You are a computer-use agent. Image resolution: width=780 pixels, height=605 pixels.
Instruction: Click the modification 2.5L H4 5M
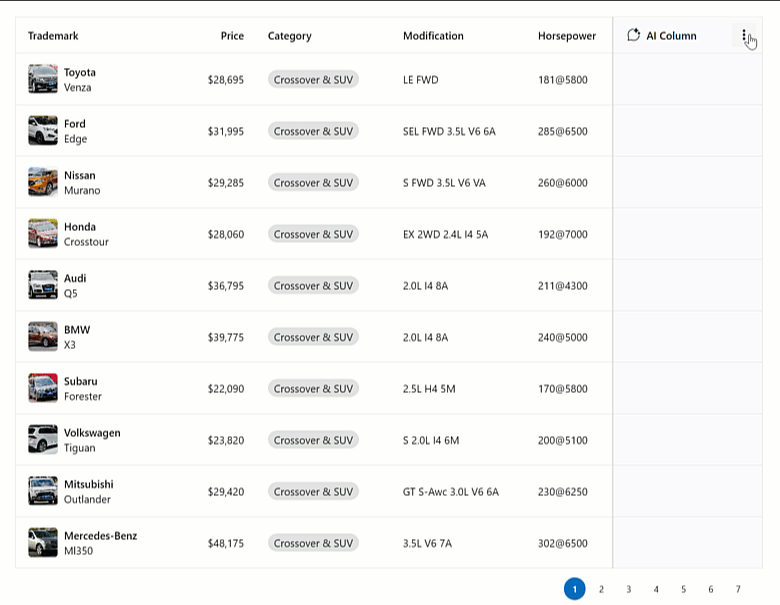click(429, 389)
